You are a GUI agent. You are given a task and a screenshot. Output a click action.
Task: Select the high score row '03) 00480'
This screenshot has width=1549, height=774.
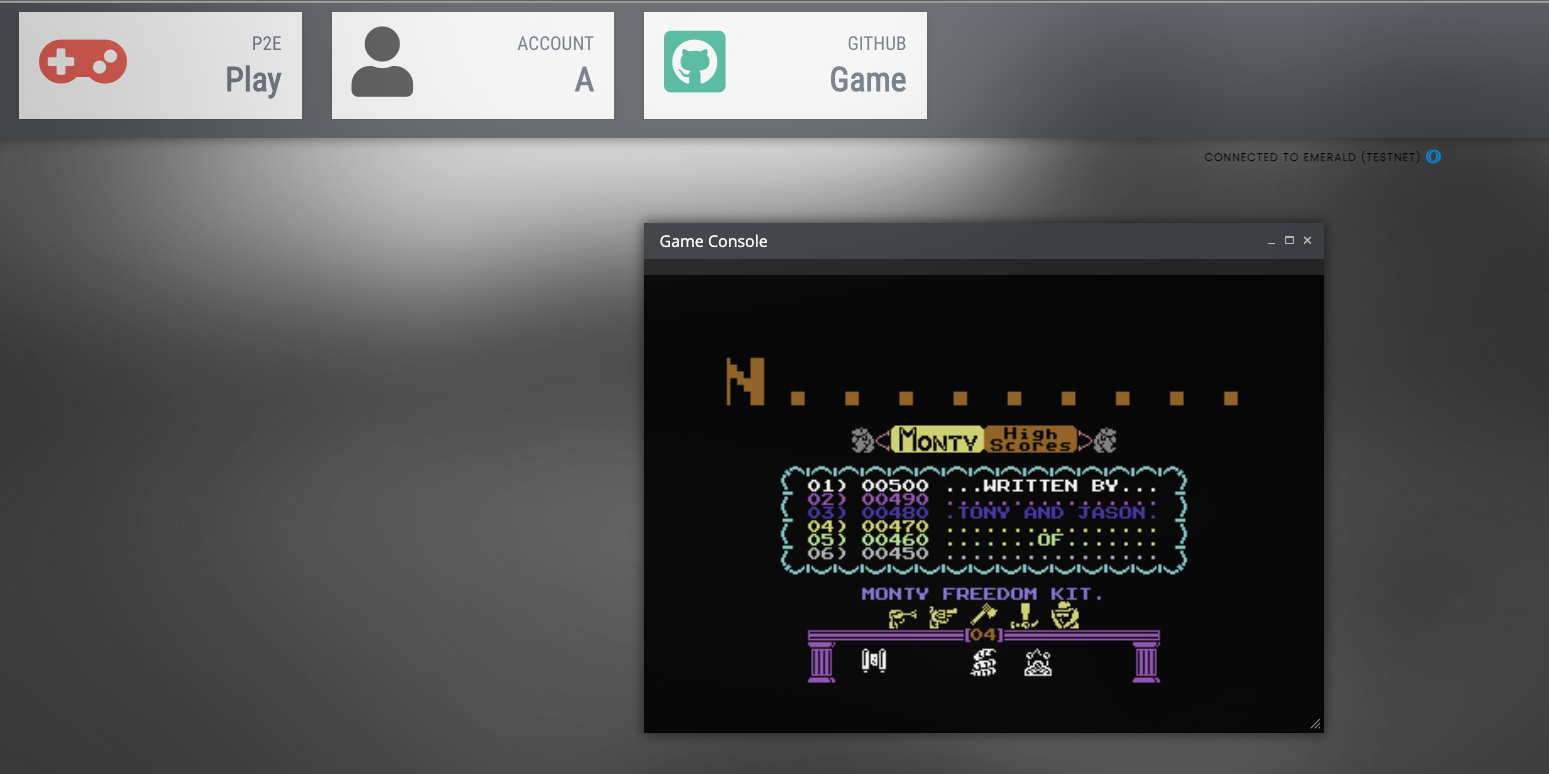click(x=983, y=513)
